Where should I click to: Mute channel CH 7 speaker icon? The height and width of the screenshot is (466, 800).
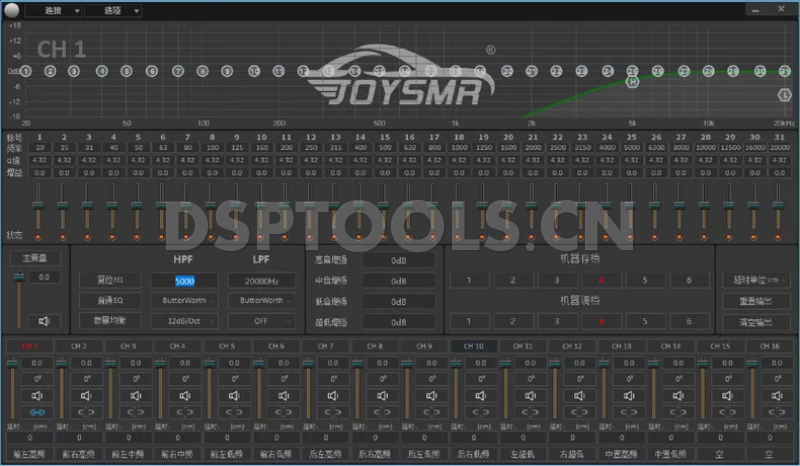pyautogui.click(x=333, y=396)
